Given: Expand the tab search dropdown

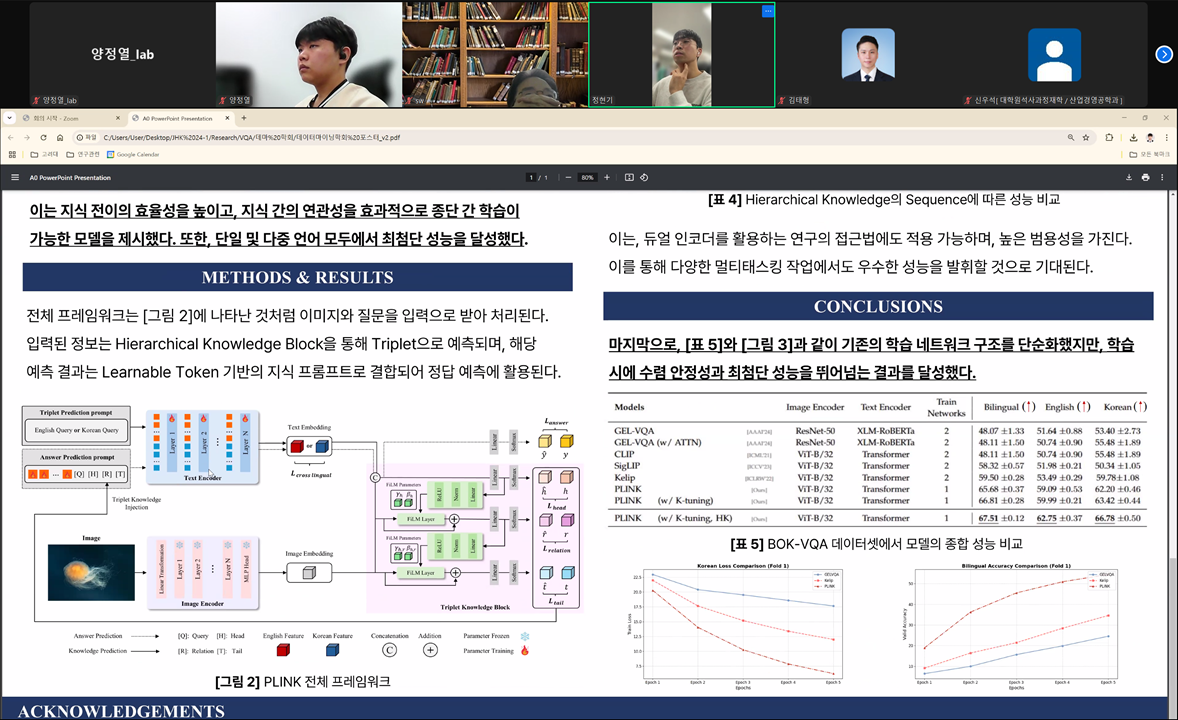Looking at the screenshot, I should (9, 118).
